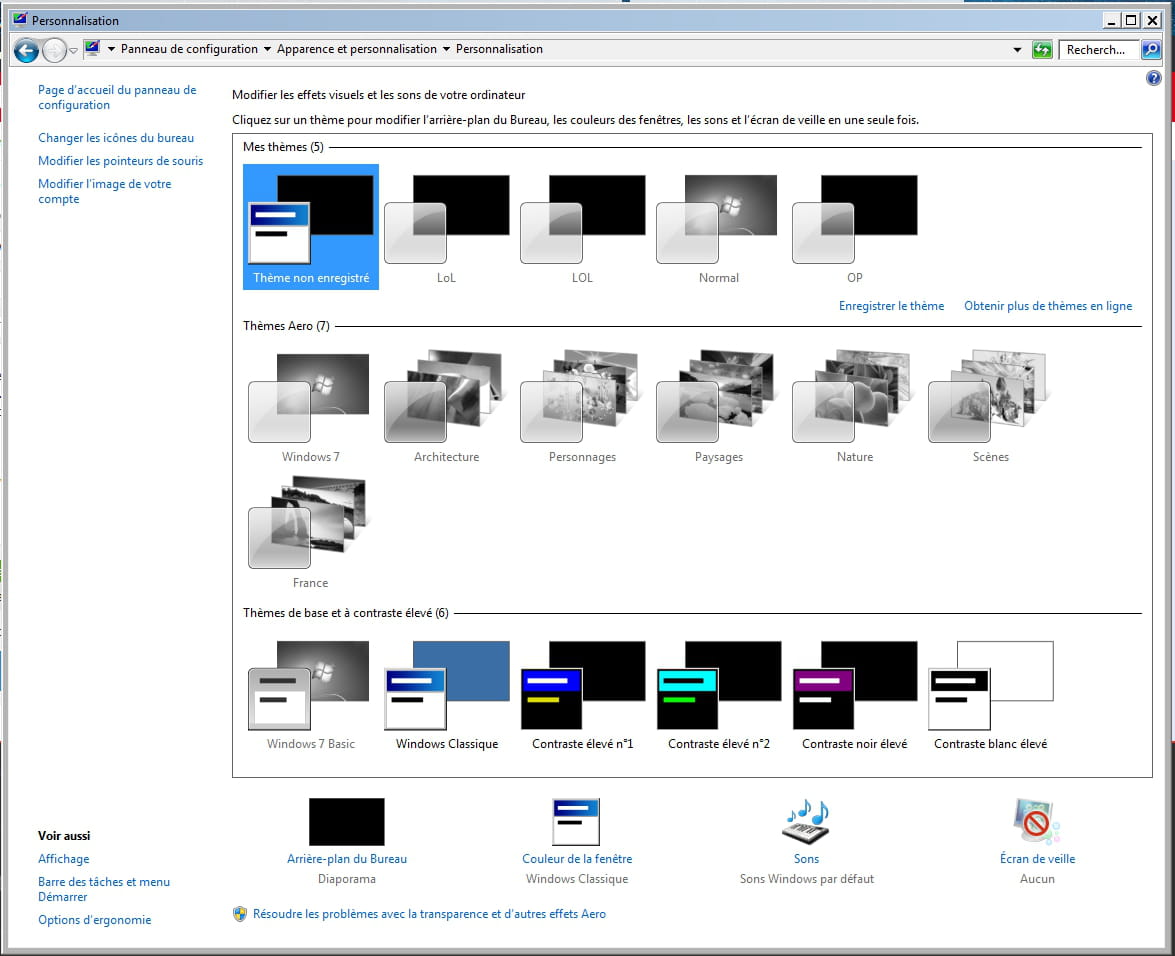Image resolution: width=1175 pixels, height=956 pixels.
Task: Expand arrow after Panneau de configuration
Action: coord(267,49)
